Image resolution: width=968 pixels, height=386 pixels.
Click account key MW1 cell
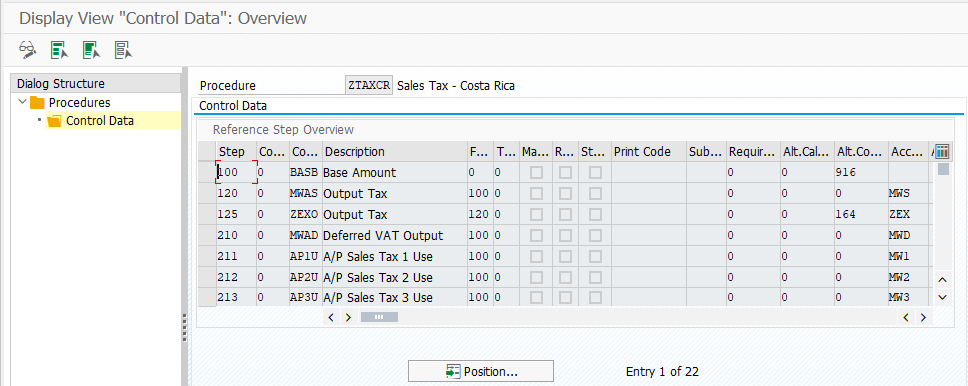(908, 256)
